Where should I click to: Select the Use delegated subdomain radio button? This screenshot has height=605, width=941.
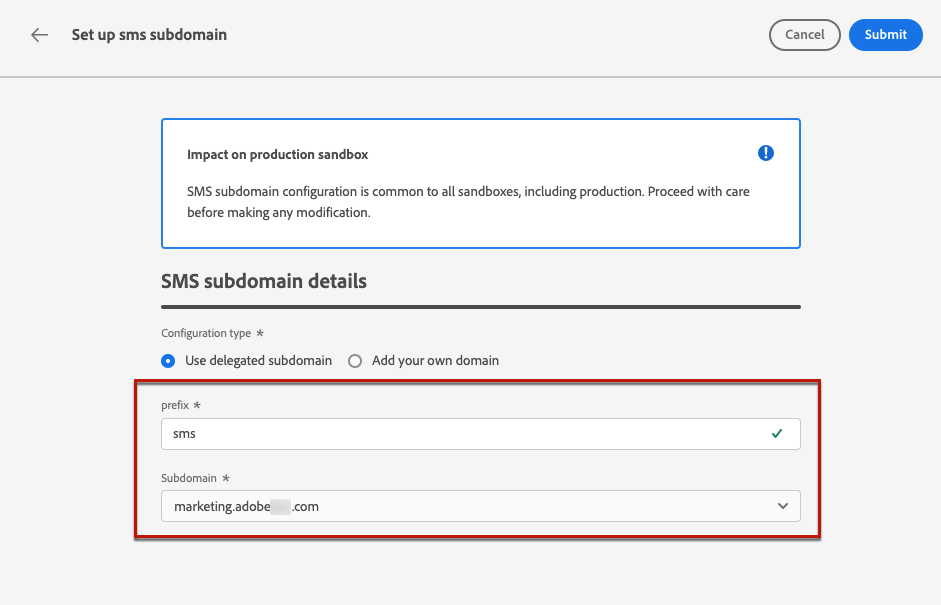(x=168, y=361)
